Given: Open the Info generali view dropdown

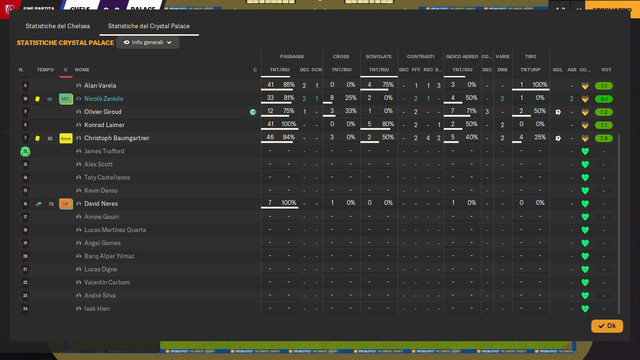Looking at the screenshot, I should pyautogui.click(x=148, y=42).
